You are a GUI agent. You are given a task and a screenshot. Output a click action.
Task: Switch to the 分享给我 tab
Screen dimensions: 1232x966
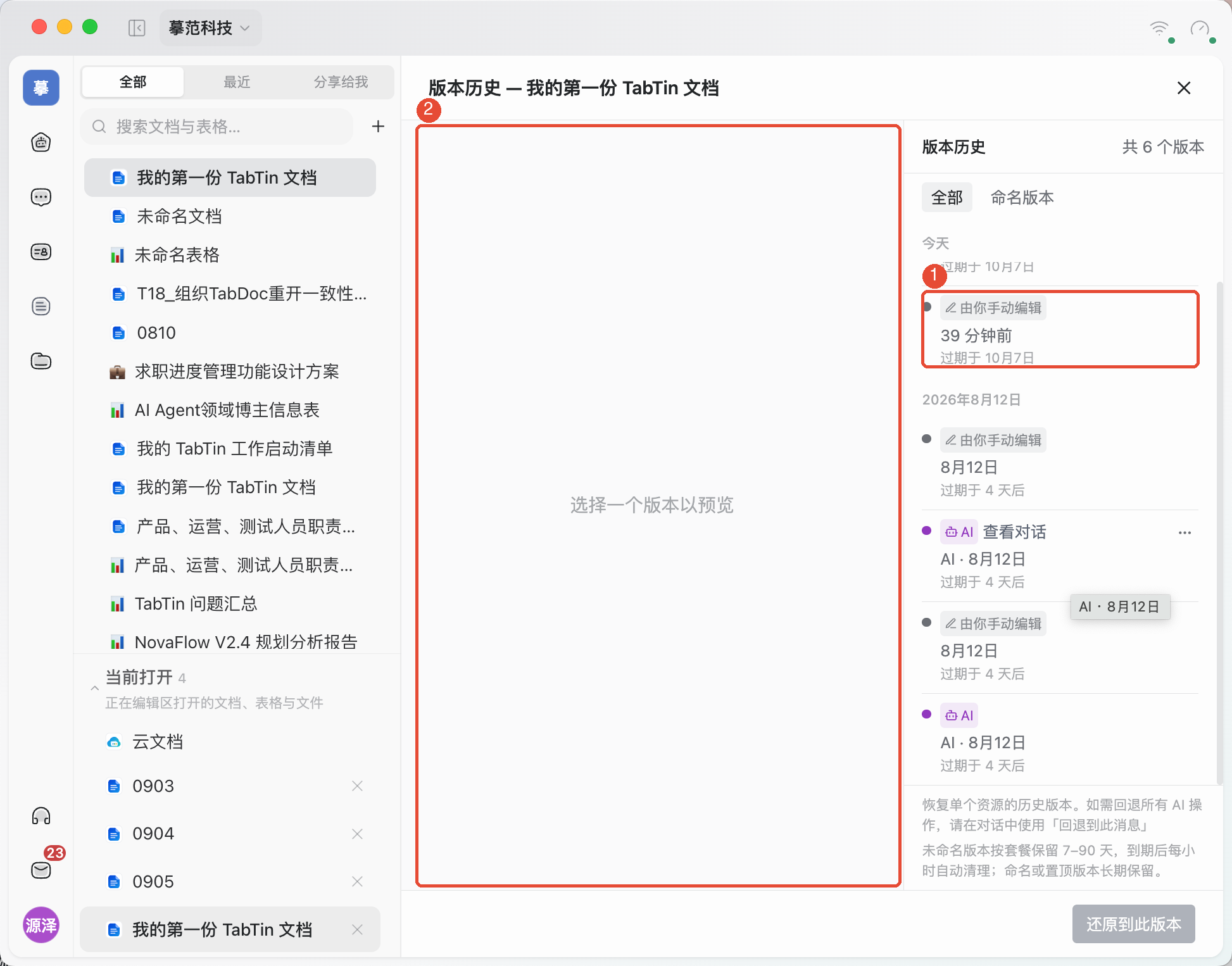pyautogui.click(x=341, y=82)
